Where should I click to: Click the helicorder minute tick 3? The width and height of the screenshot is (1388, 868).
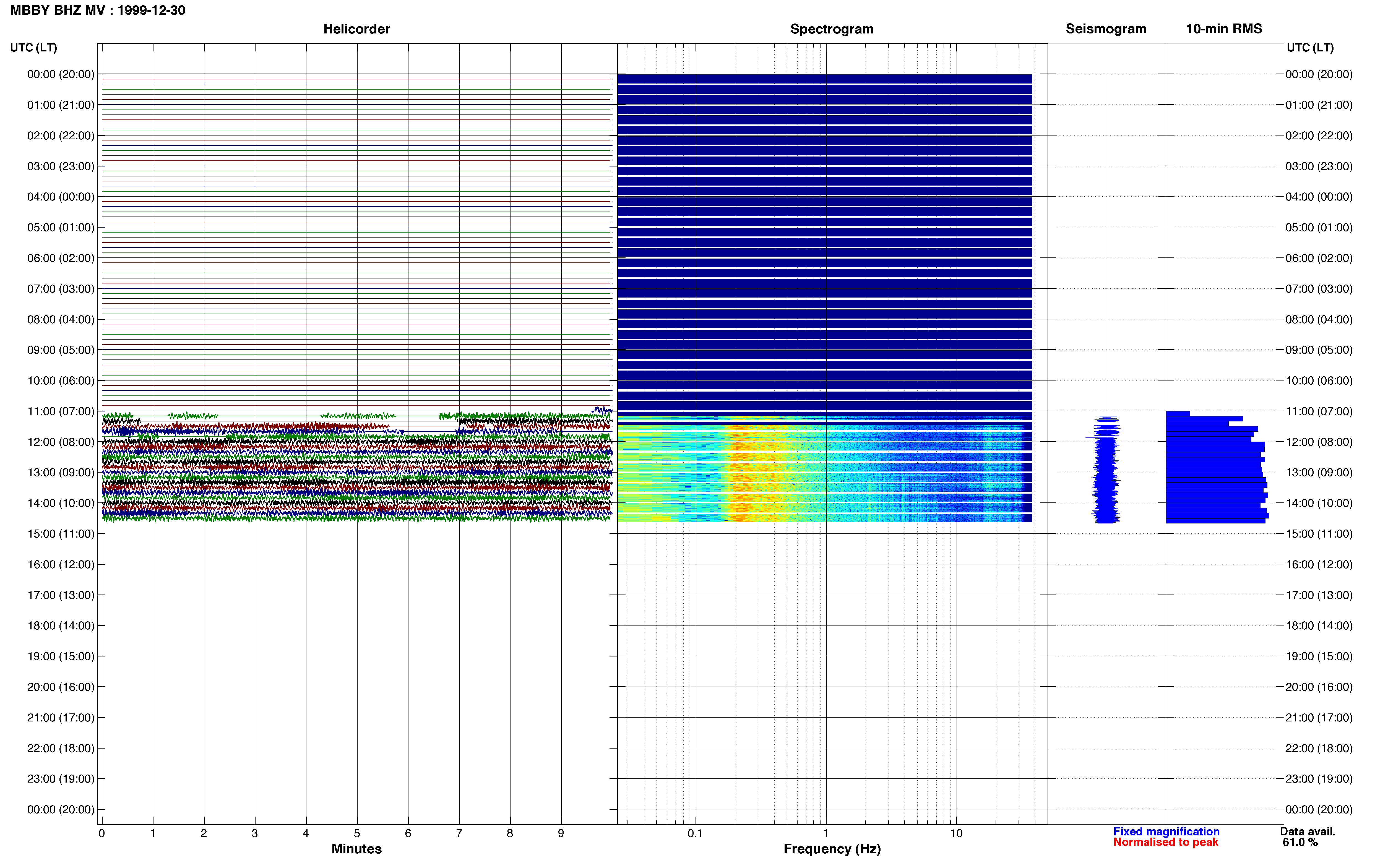point(255,833)
